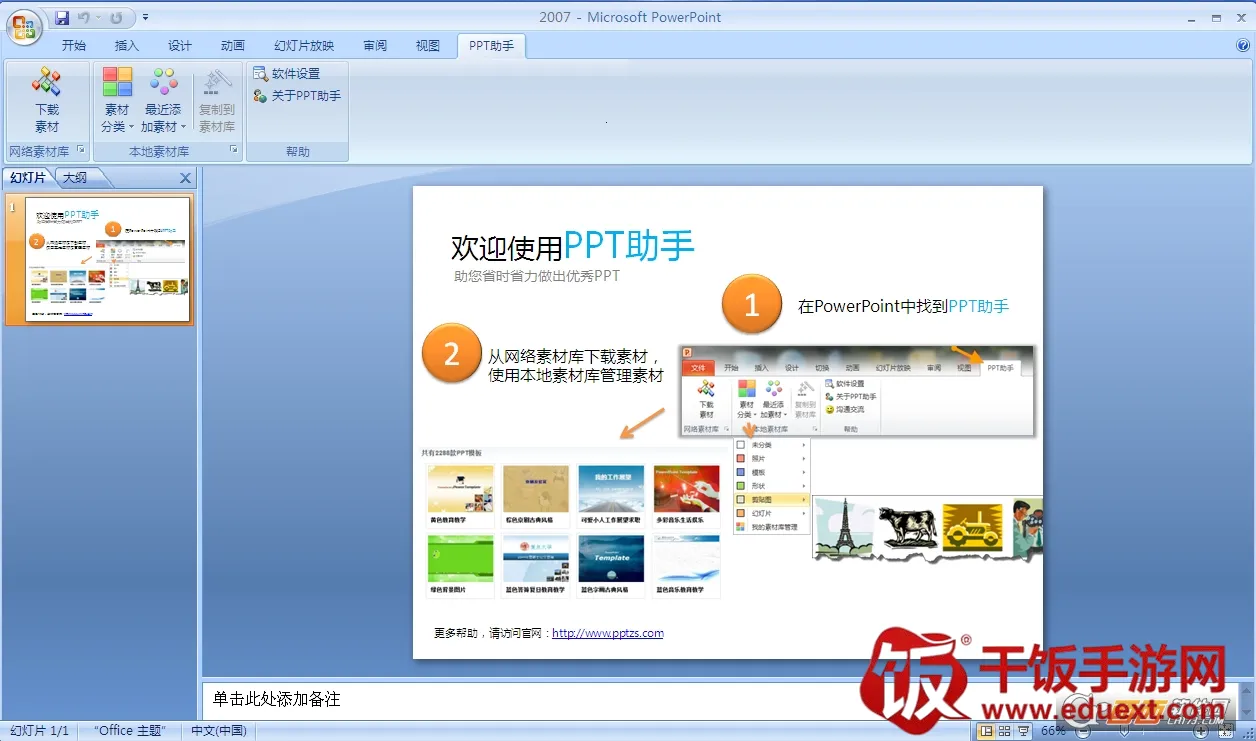Image resolution: width=1256 pixels, height=741 pixels.
Task: Click the 66% zoom level button
Action: tap(1053, 731)
